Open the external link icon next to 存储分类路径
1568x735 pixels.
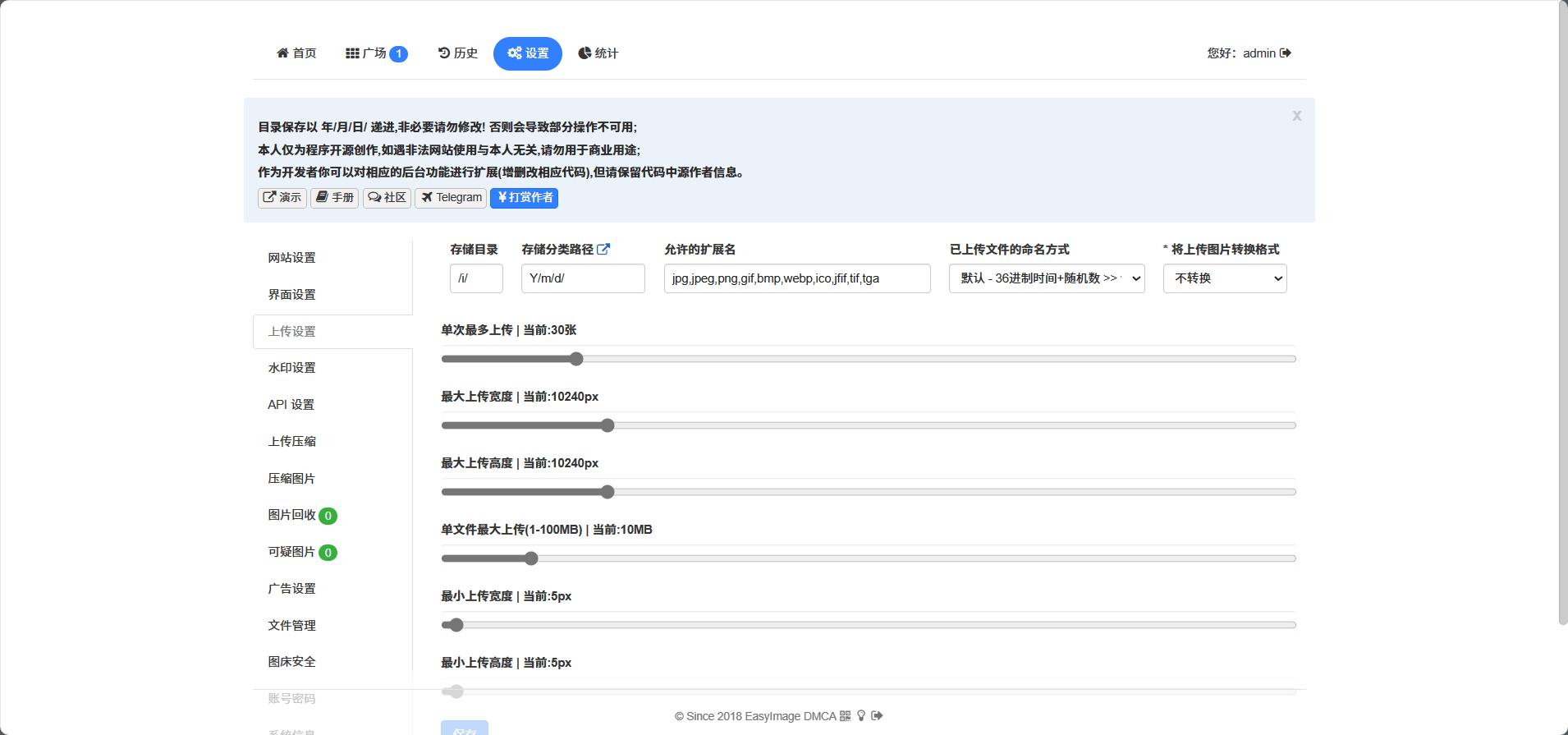pos(603,249)
